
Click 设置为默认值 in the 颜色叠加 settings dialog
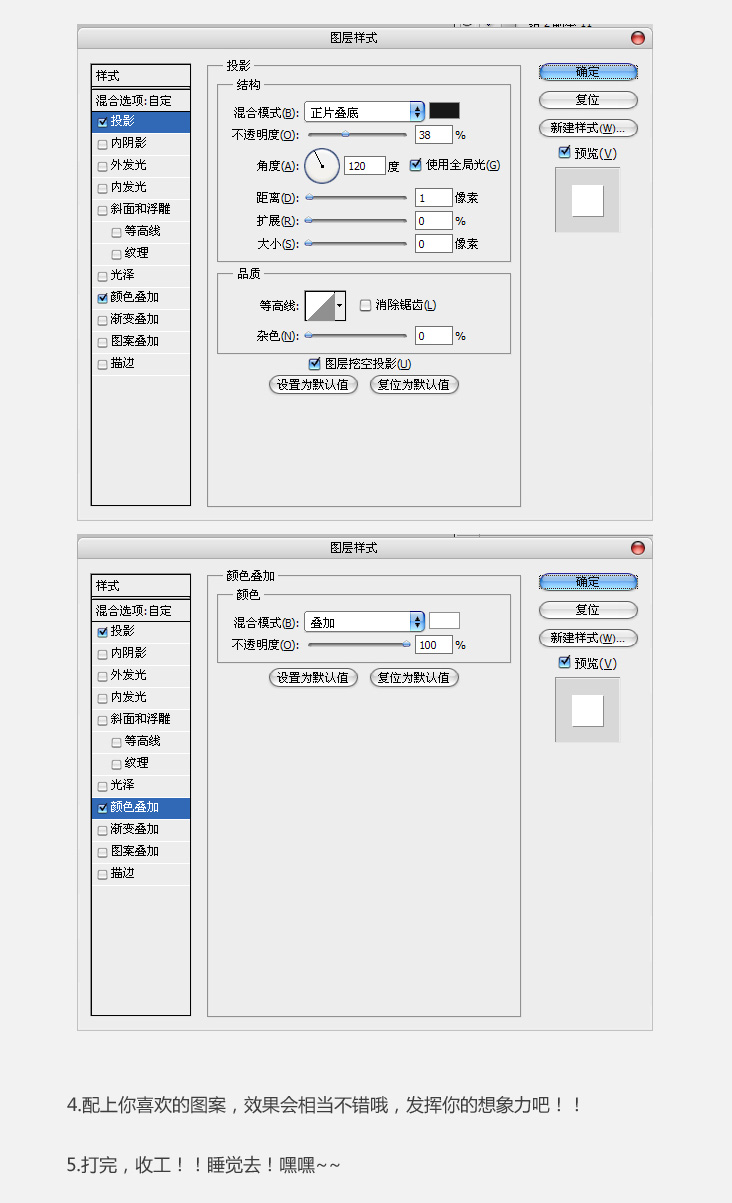click(313, 677)
